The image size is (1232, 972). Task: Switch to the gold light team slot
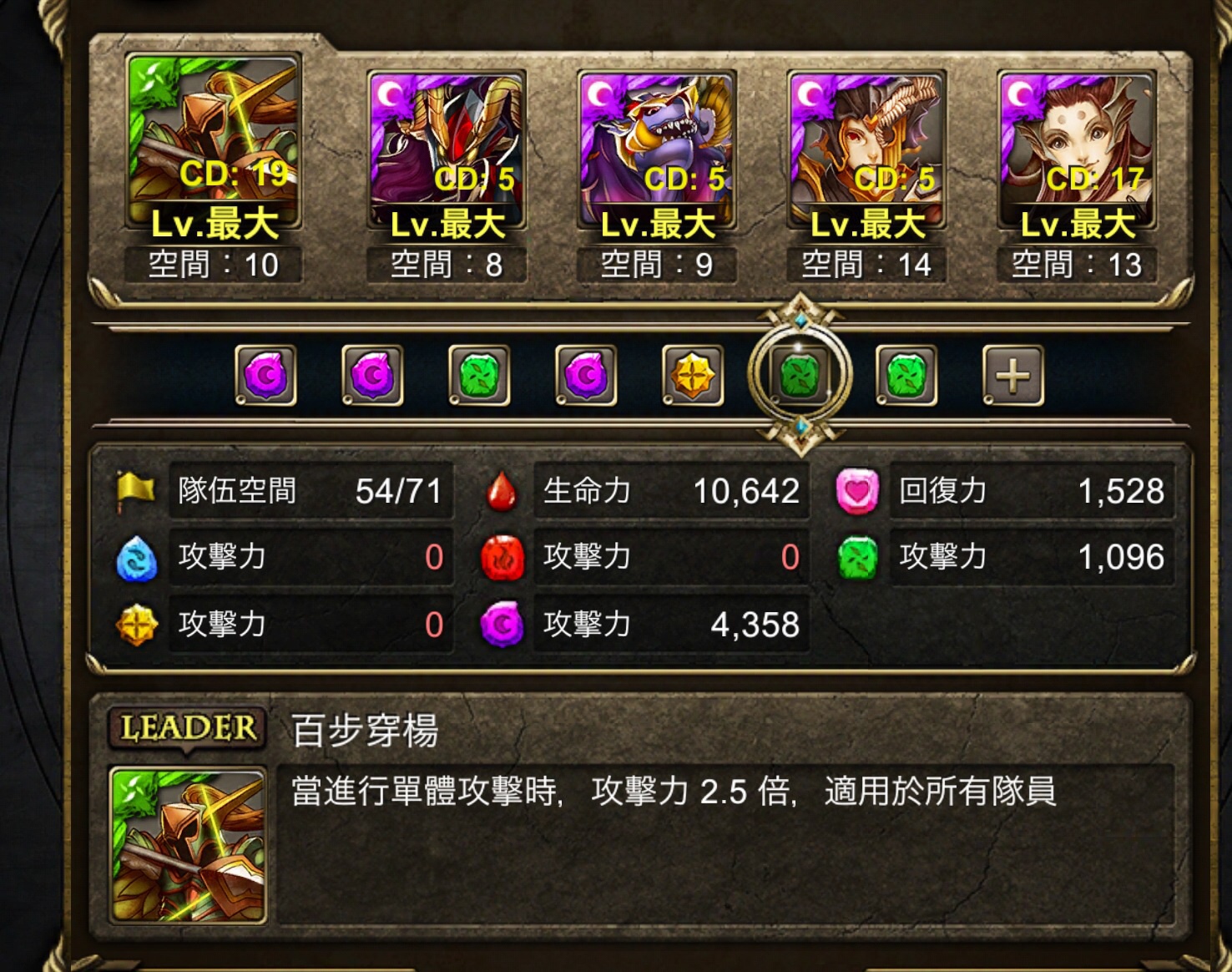tap(694, 375)
